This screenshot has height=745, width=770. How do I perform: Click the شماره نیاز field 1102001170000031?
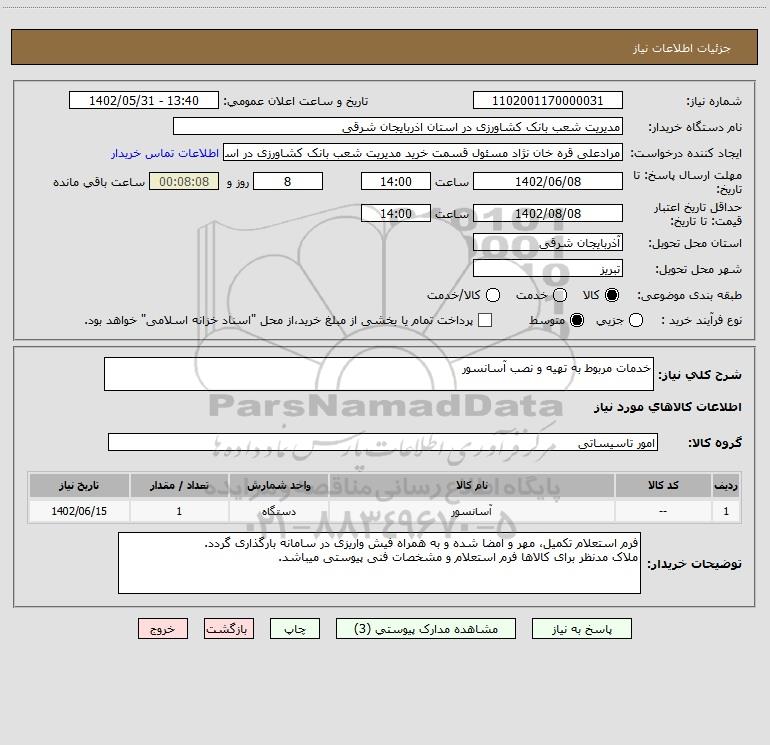(x=548, y=101)
